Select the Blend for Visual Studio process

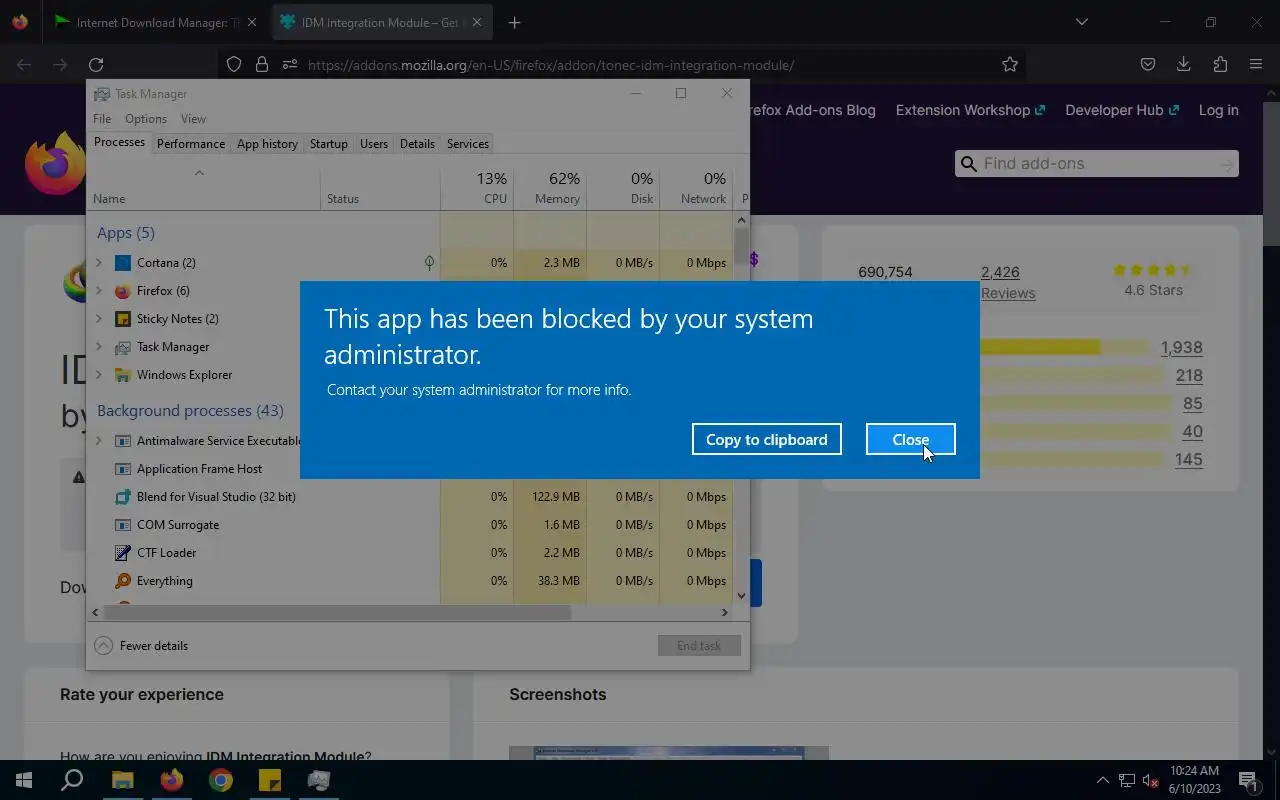coord(216,497)
